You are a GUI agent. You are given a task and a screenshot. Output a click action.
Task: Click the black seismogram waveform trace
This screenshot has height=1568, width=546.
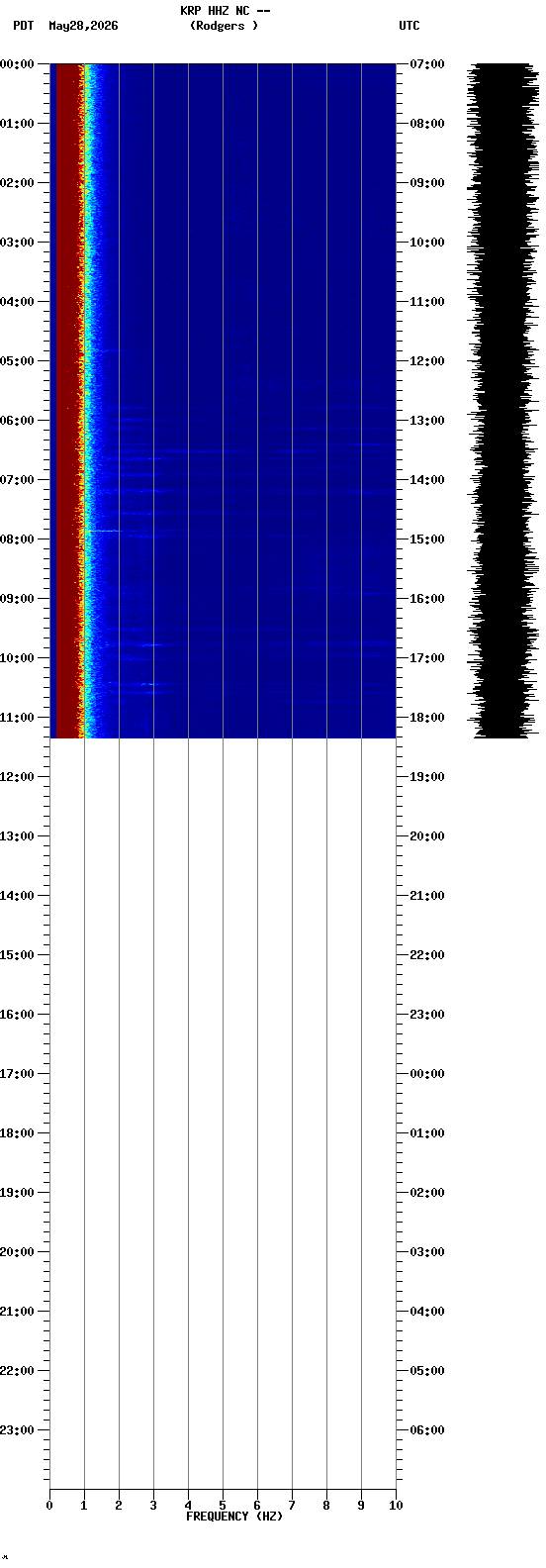point(503,401)
